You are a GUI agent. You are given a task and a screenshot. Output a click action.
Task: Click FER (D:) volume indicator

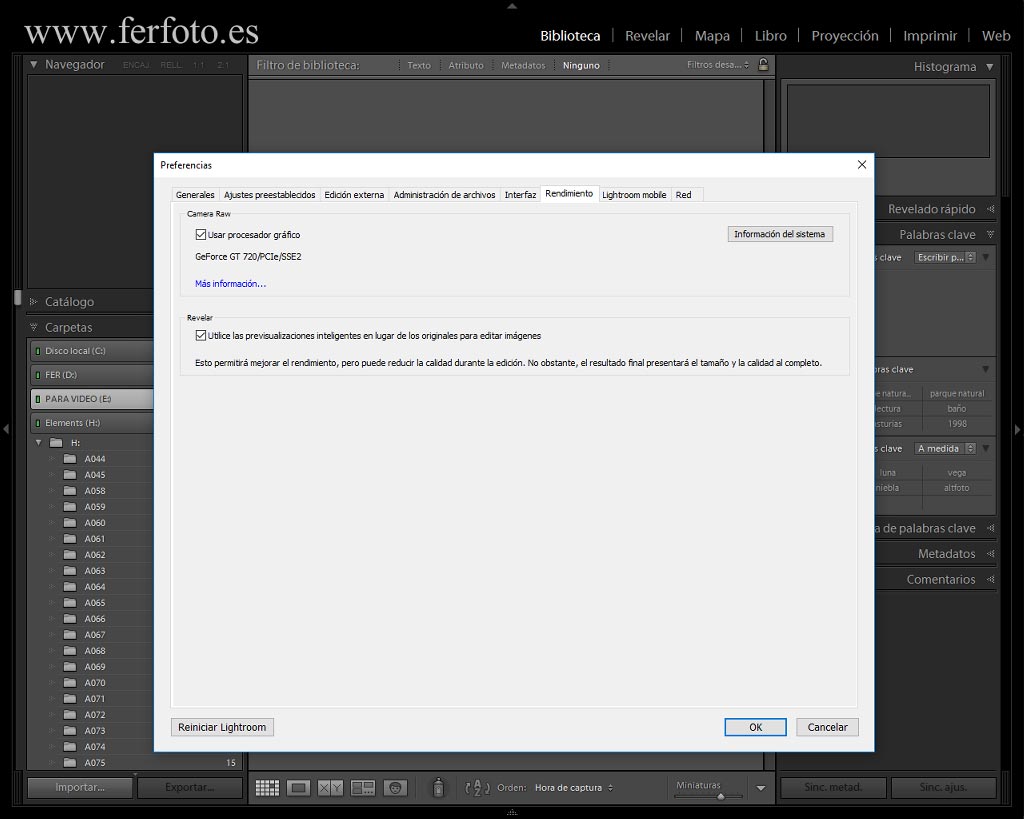click(37, 375)
